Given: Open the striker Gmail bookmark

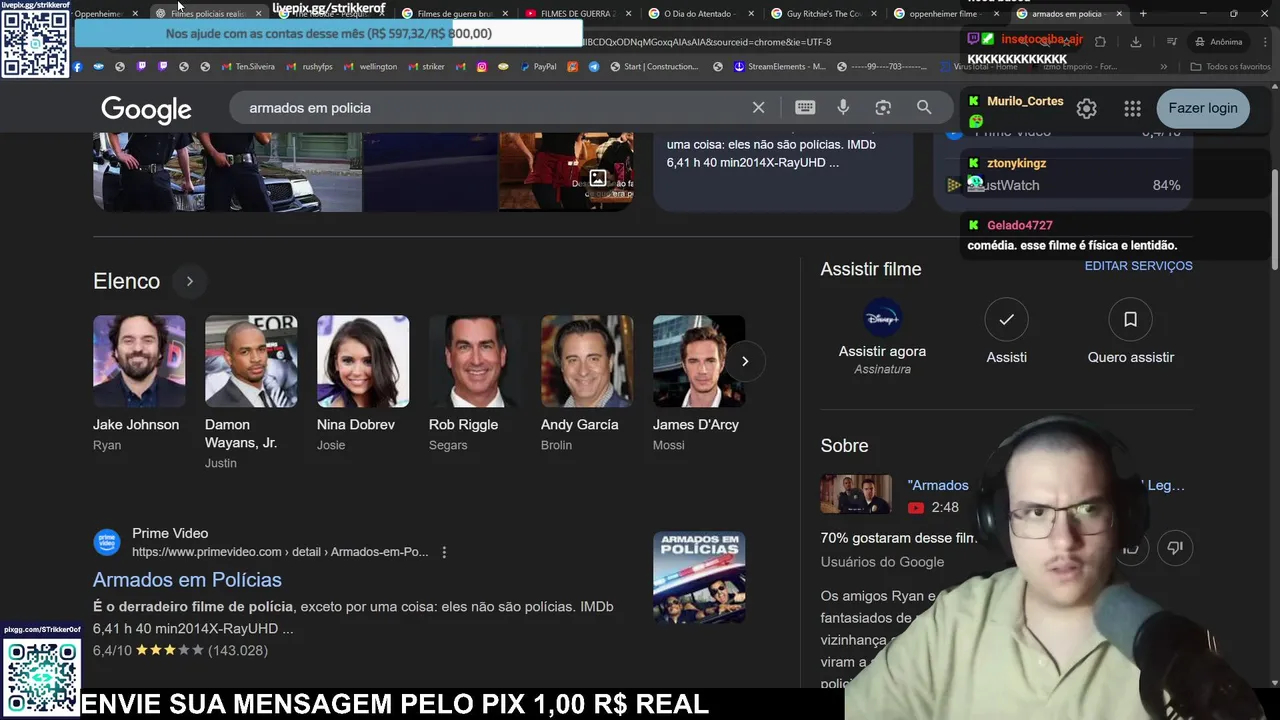Looking at the screenshot, I should 427,67.
